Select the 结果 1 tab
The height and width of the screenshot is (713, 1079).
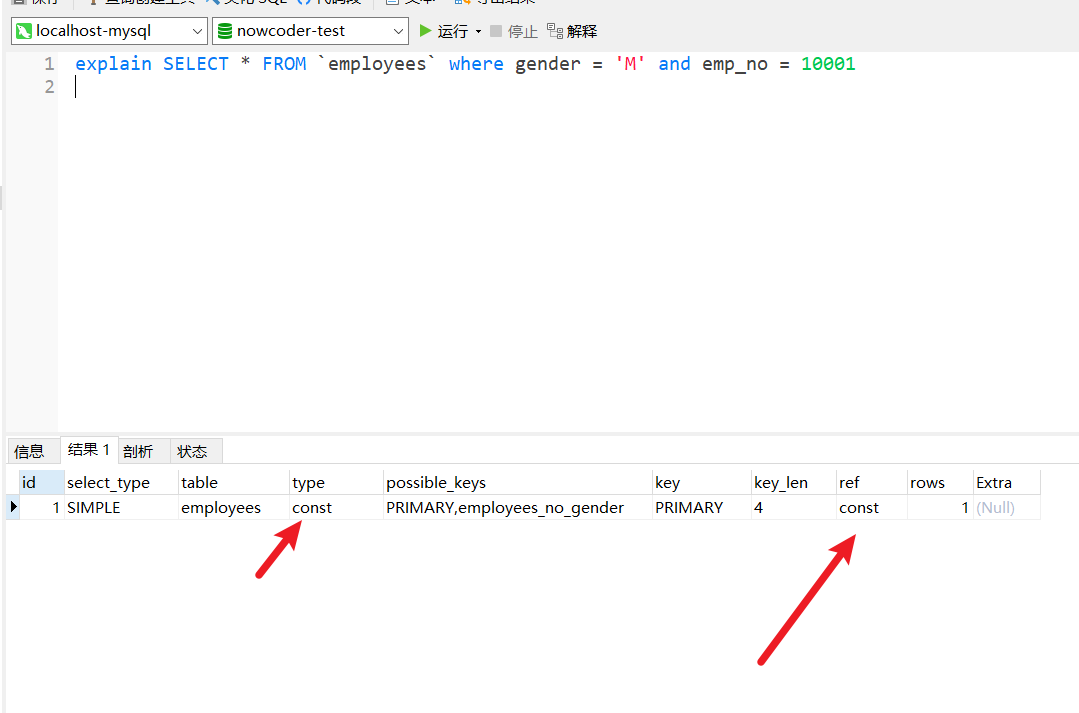pos(89,450)
